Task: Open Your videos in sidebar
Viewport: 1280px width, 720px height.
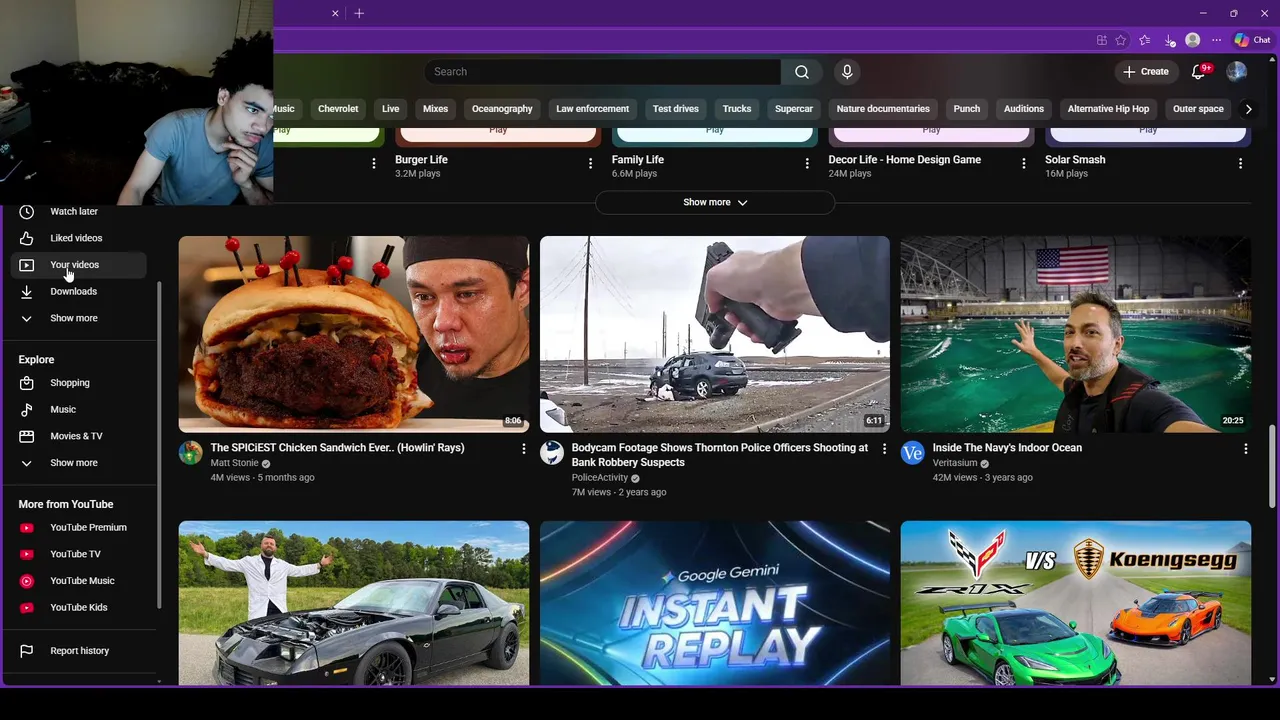Action: click(x=78, y=265)
